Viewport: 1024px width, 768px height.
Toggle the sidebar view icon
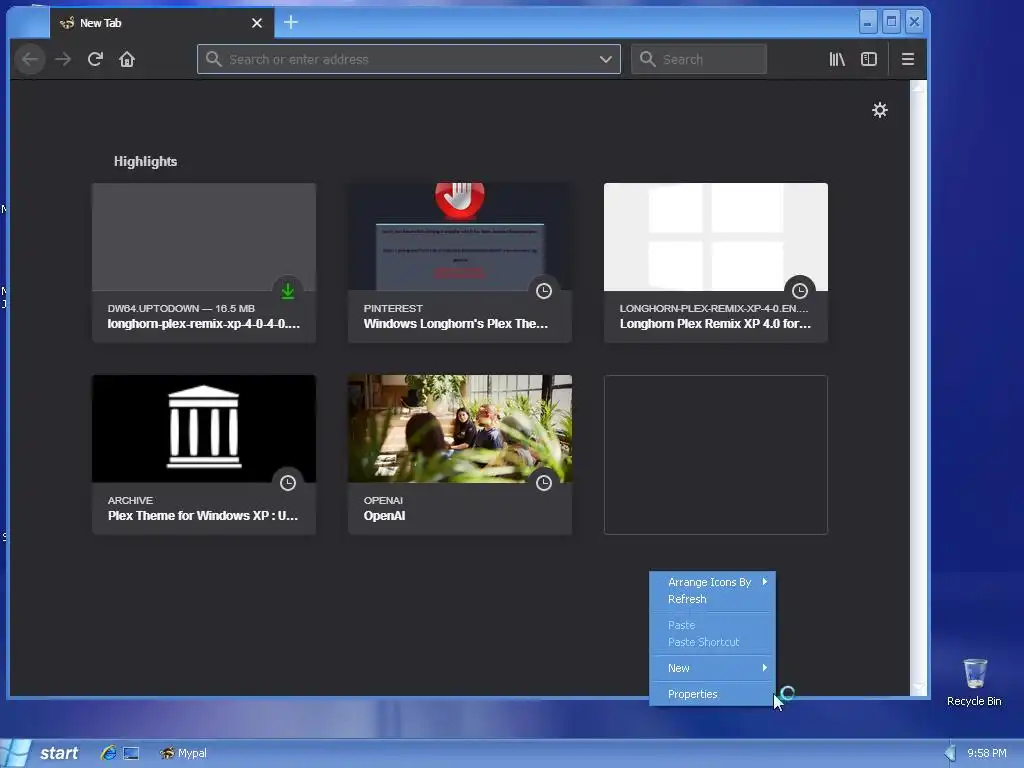(869, 59)
